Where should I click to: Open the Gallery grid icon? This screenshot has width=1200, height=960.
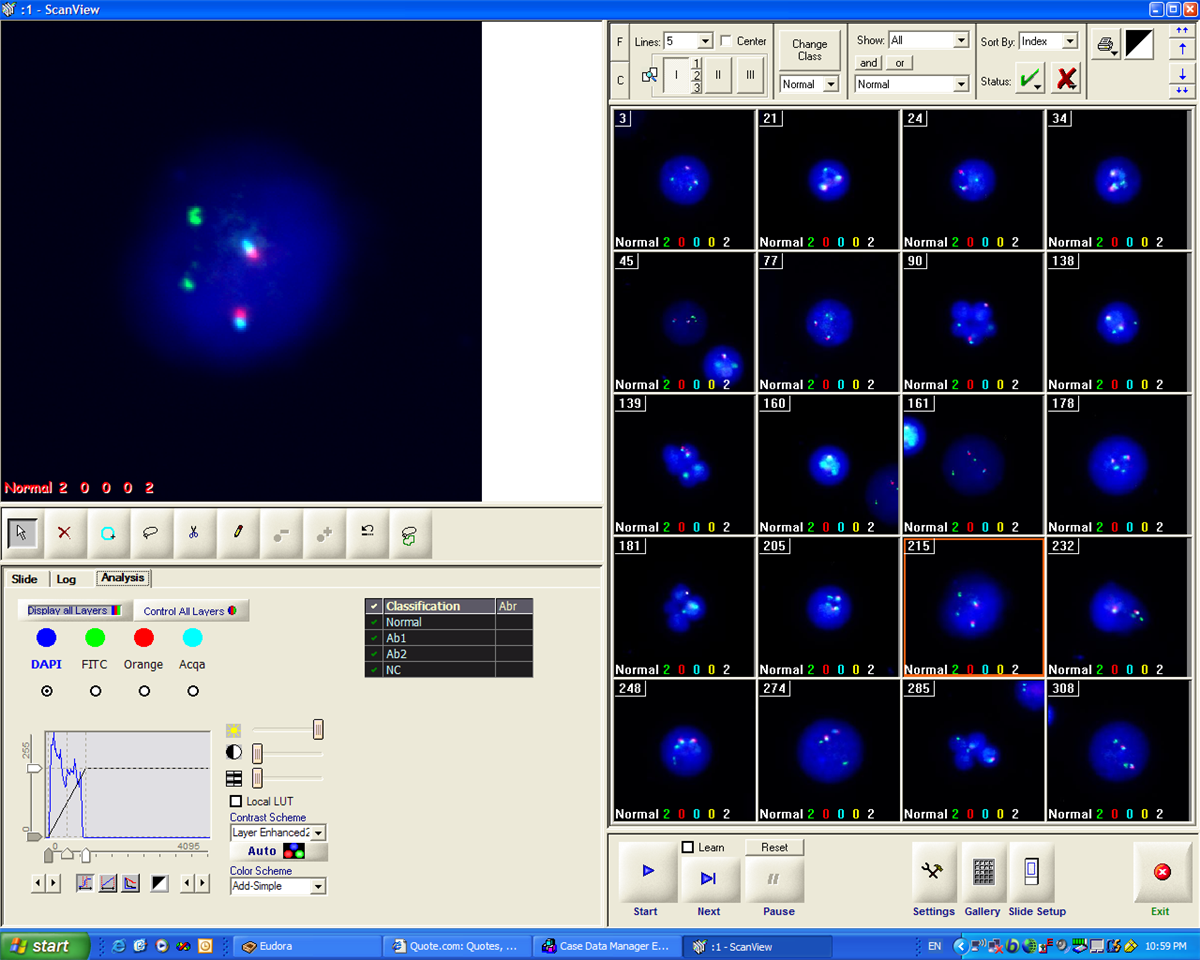pos(983,873)
